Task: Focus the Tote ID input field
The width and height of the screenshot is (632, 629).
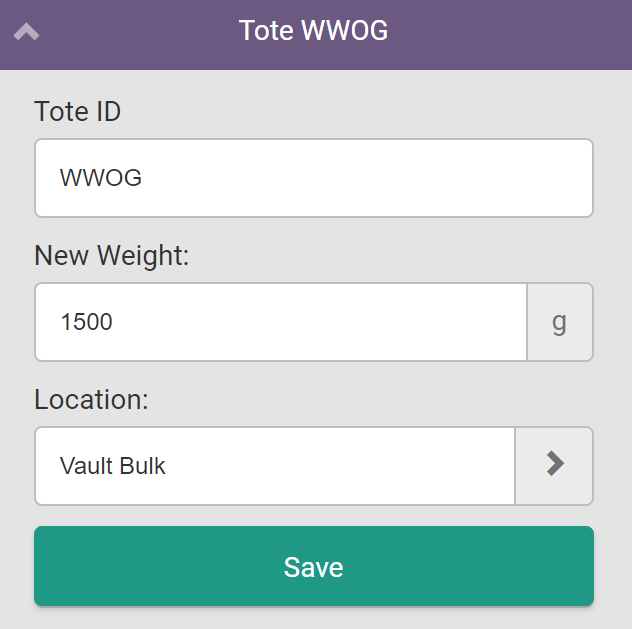Action: (x=314, y=178)
